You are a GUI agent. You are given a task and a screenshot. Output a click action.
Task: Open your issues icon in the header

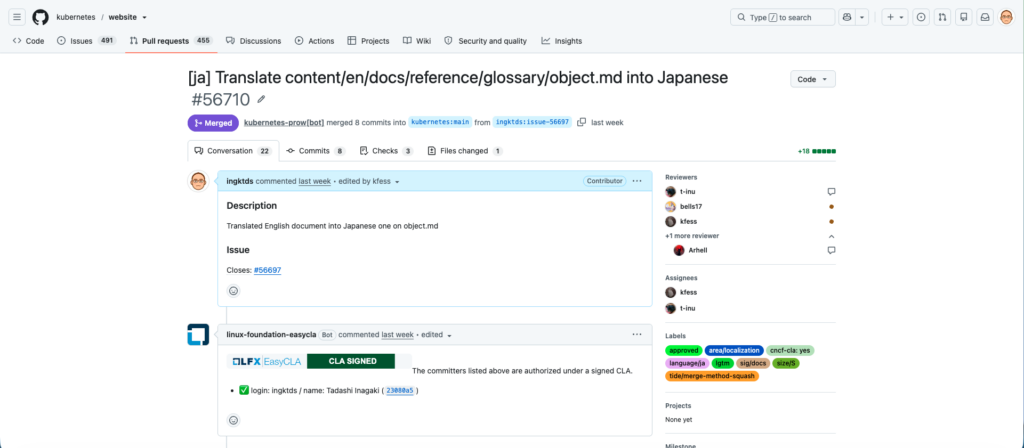pyautogui.click(x=921, y=17)
